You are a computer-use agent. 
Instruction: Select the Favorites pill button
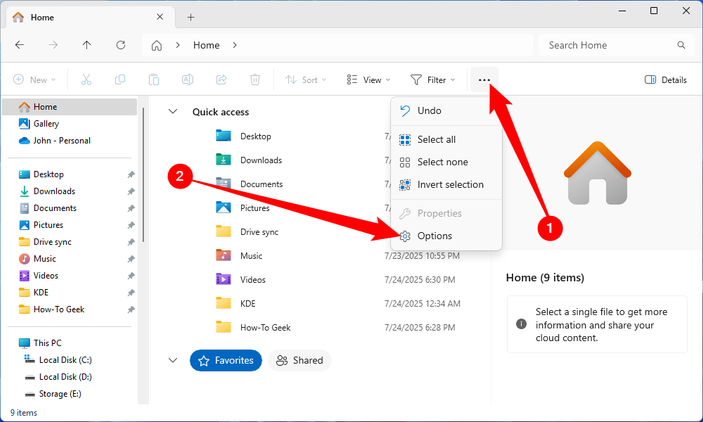[226, 361]
